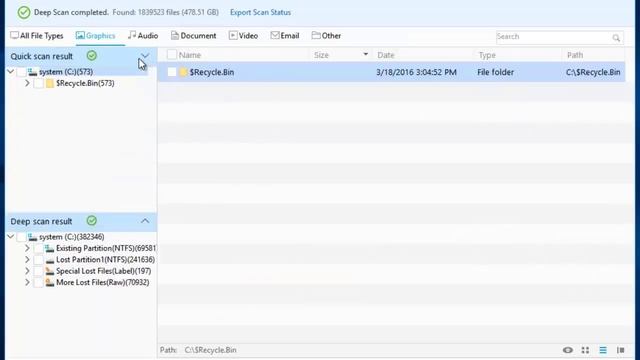Screen dimensions: 640x360
Task: Click the Size column sort arrow
Action: [365, 54]
